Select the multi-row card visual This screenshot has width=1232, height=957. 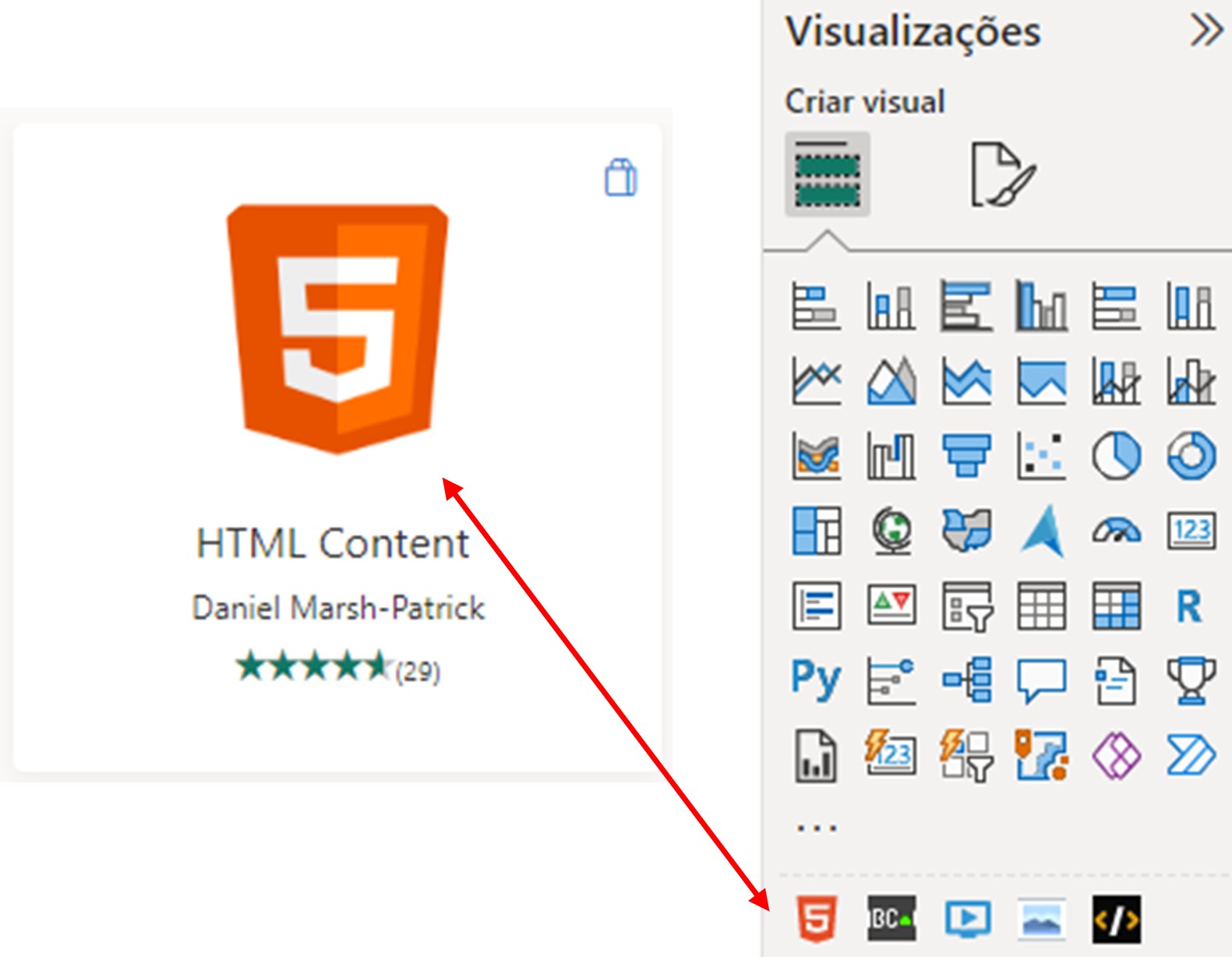(816, 605)
